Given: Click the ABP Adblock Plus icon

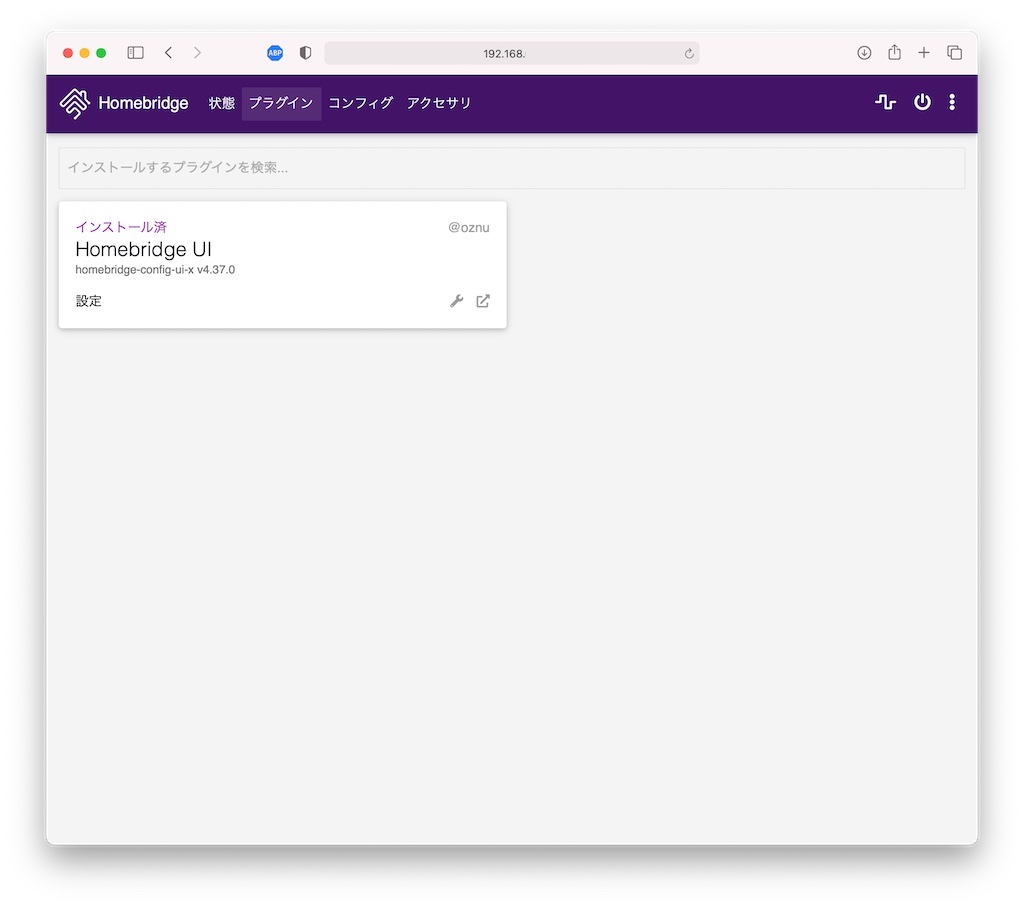Looking at the screenshot, I should click(x=275, y=53).
